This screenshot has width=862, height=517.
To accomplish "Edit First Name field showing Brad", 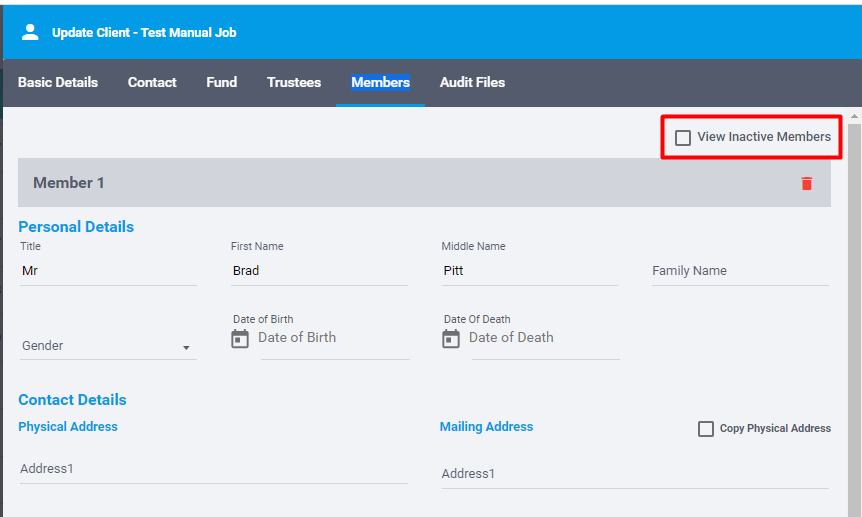I will [x=319, y=271].
